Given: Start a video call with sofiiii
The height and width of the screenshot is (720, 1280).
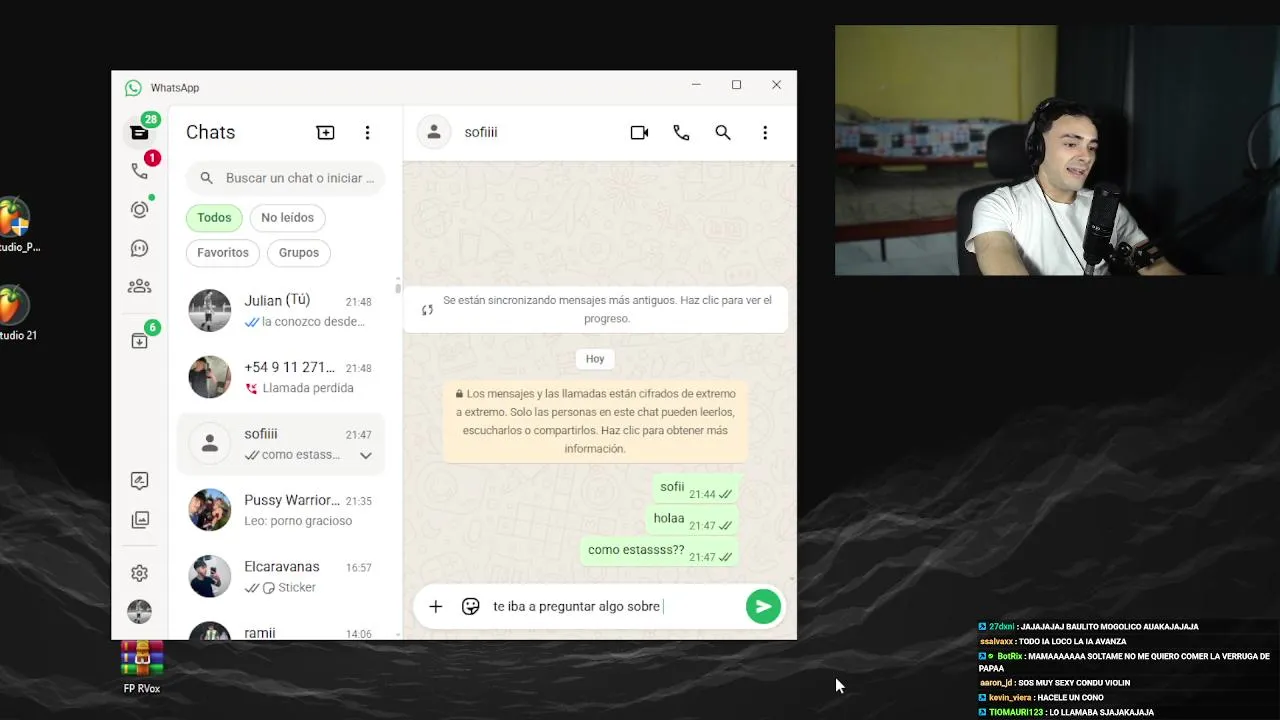Looking at the screenshot, I should pos(640,132).
